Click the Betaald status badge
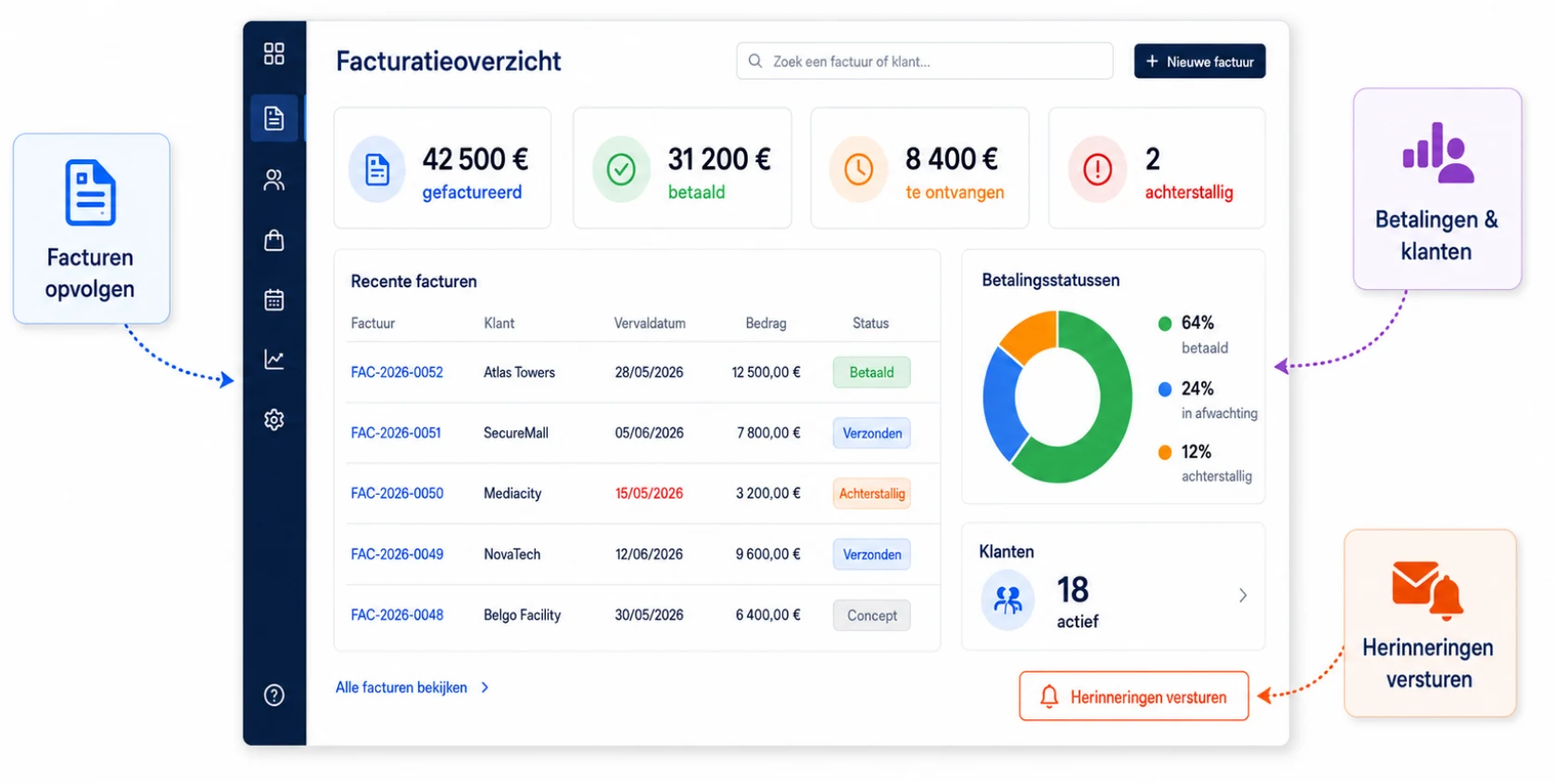This screenshot has width=1557, height=784. 871,373
